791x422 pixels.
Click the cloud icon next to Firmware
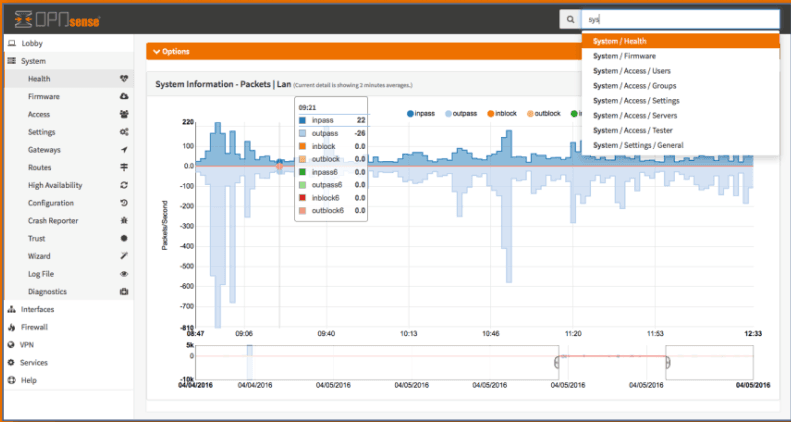(x=123, y=97)
